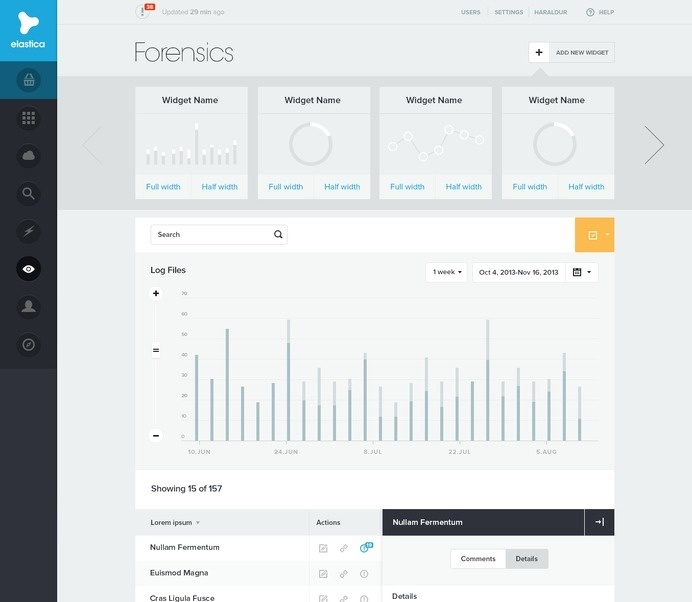The width and height of the screenshot is (692, 602).
Task: Open the Users menu
Action: [x=470, y=12]
